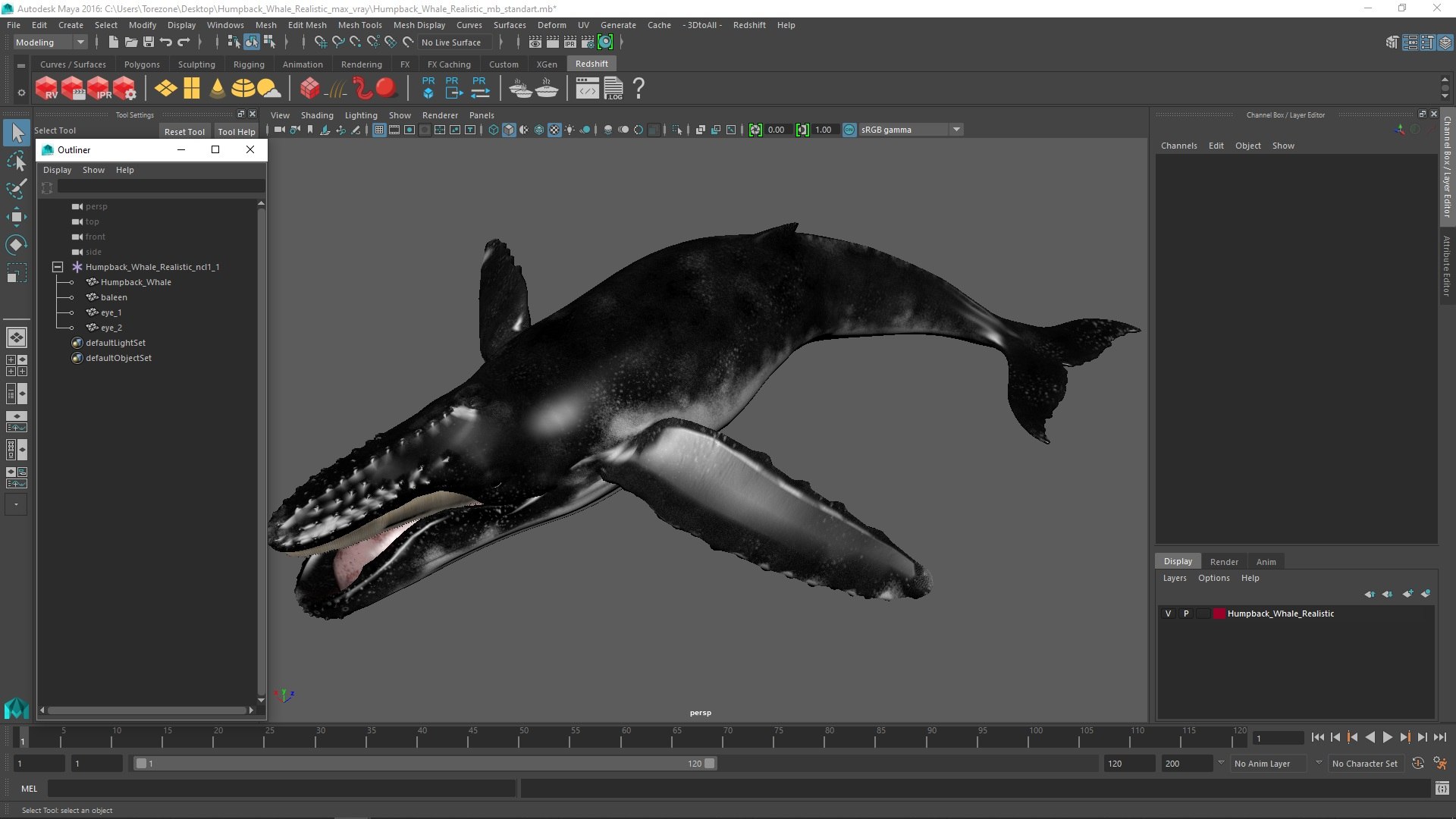Switch to the Polygons shelf tab
The width and height of the screenshot is (1456, 819).
(x=142, y=64)
